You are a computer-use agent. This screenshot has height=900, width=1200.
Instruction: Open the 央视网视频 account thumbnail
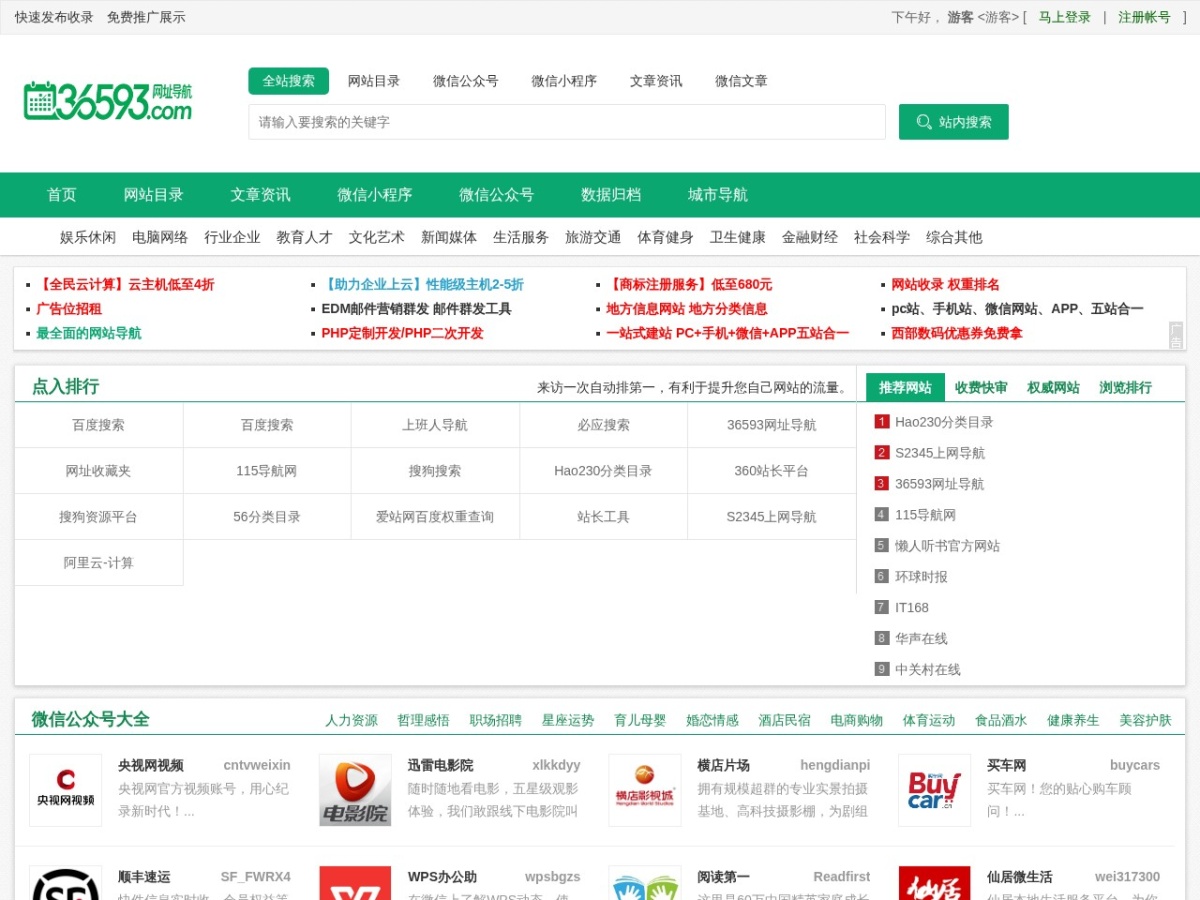click(x=65, y=790)
